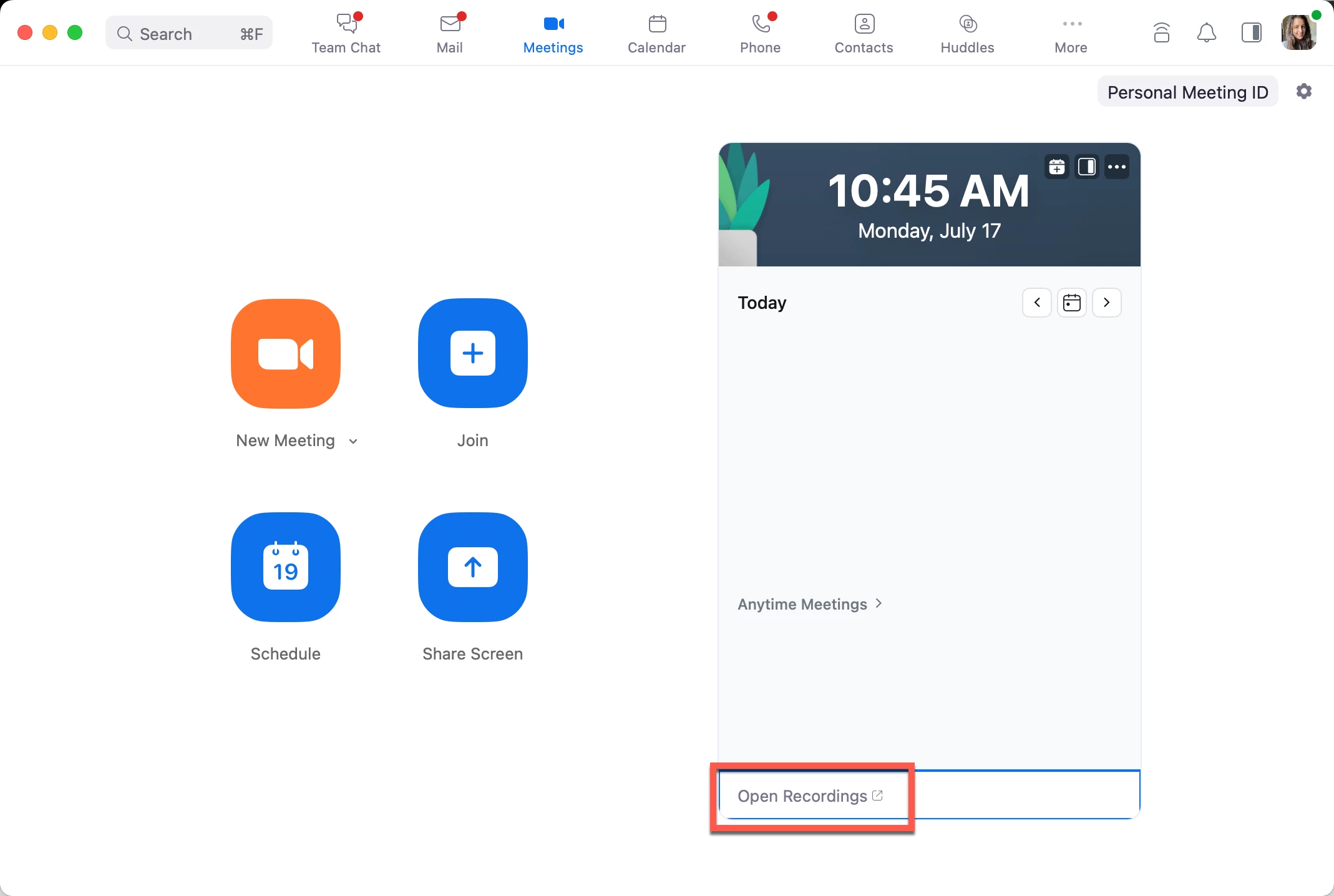The height and width of the screenshot is (896, 1334).
Task: Click the blue Join meeting icon
Action: click(472, 353)
